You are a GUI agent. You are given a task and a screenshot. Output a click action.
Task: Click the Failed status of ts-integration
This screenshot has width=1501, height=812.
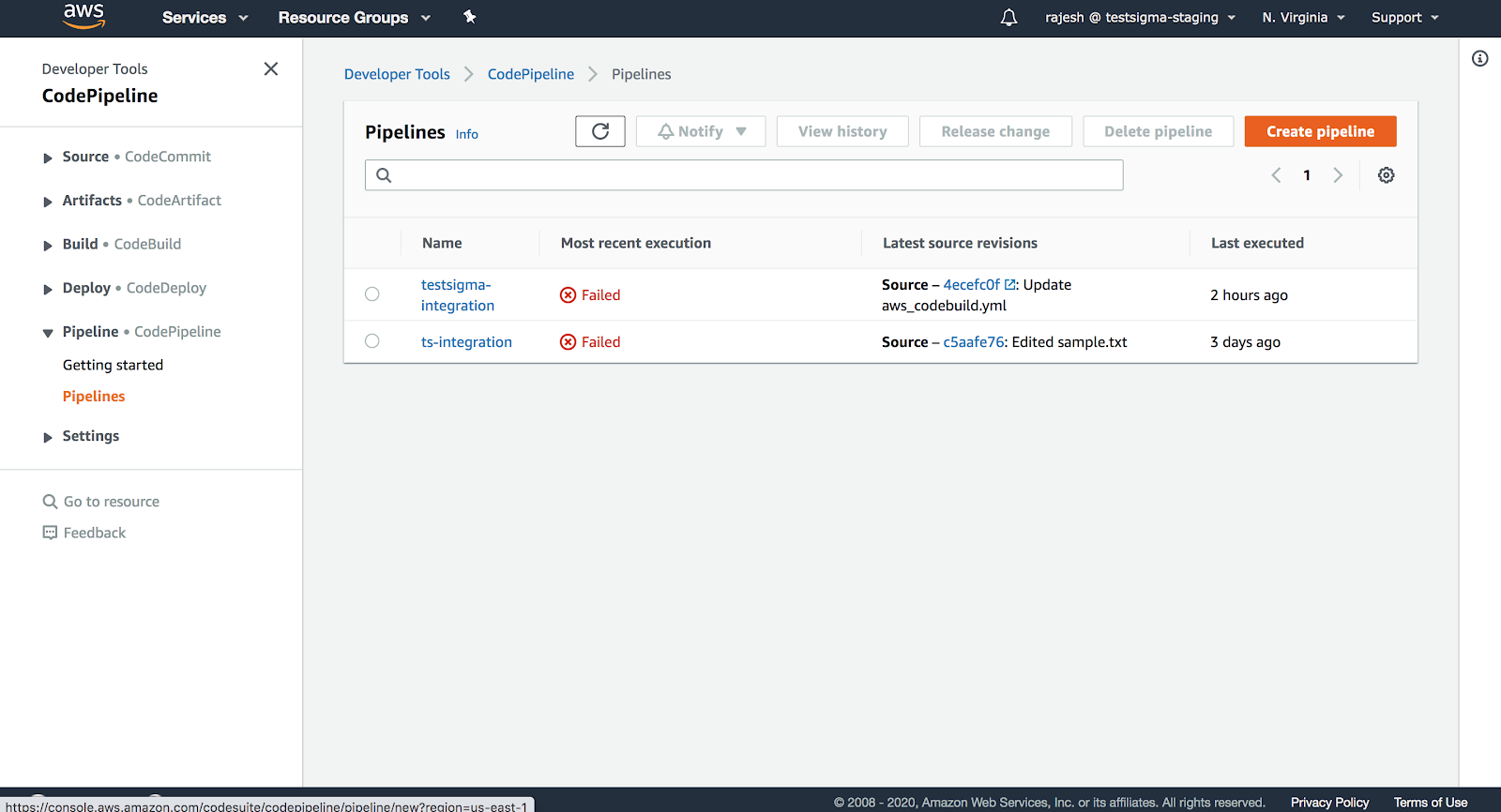(x=590, y=342)
